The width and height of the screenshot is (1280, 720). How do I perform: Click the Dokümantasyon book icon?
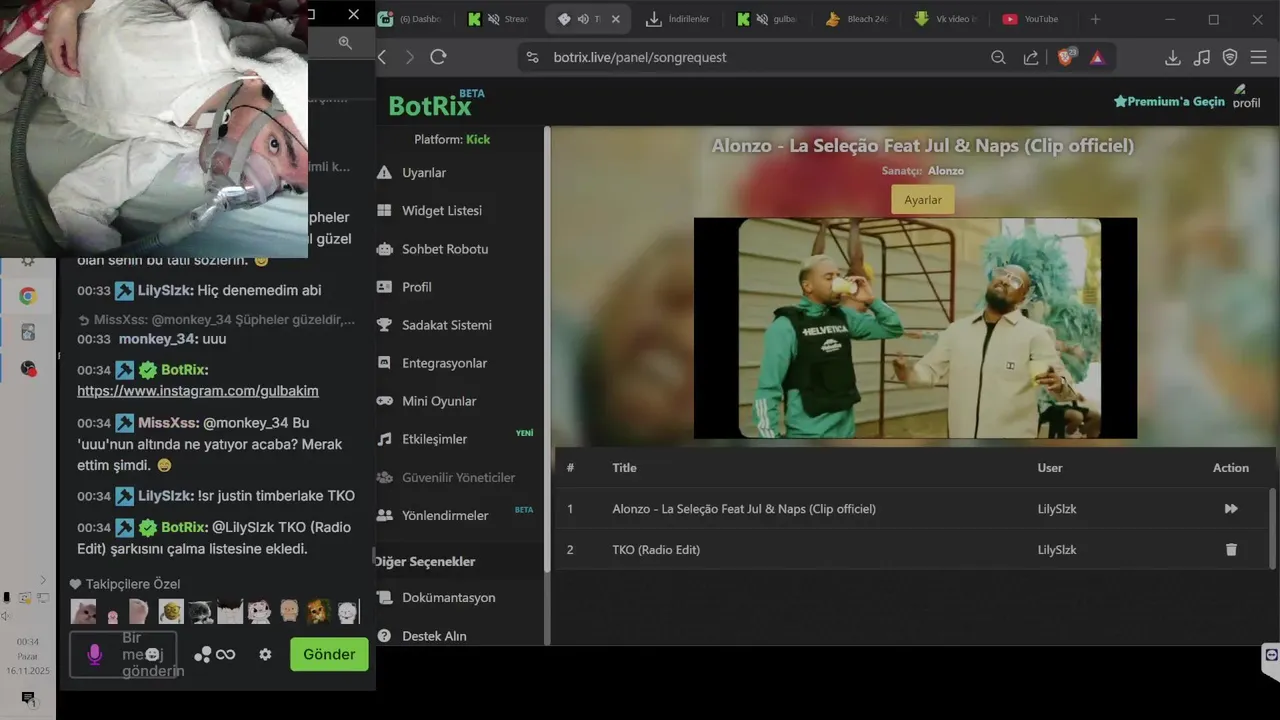pos(384,597)
